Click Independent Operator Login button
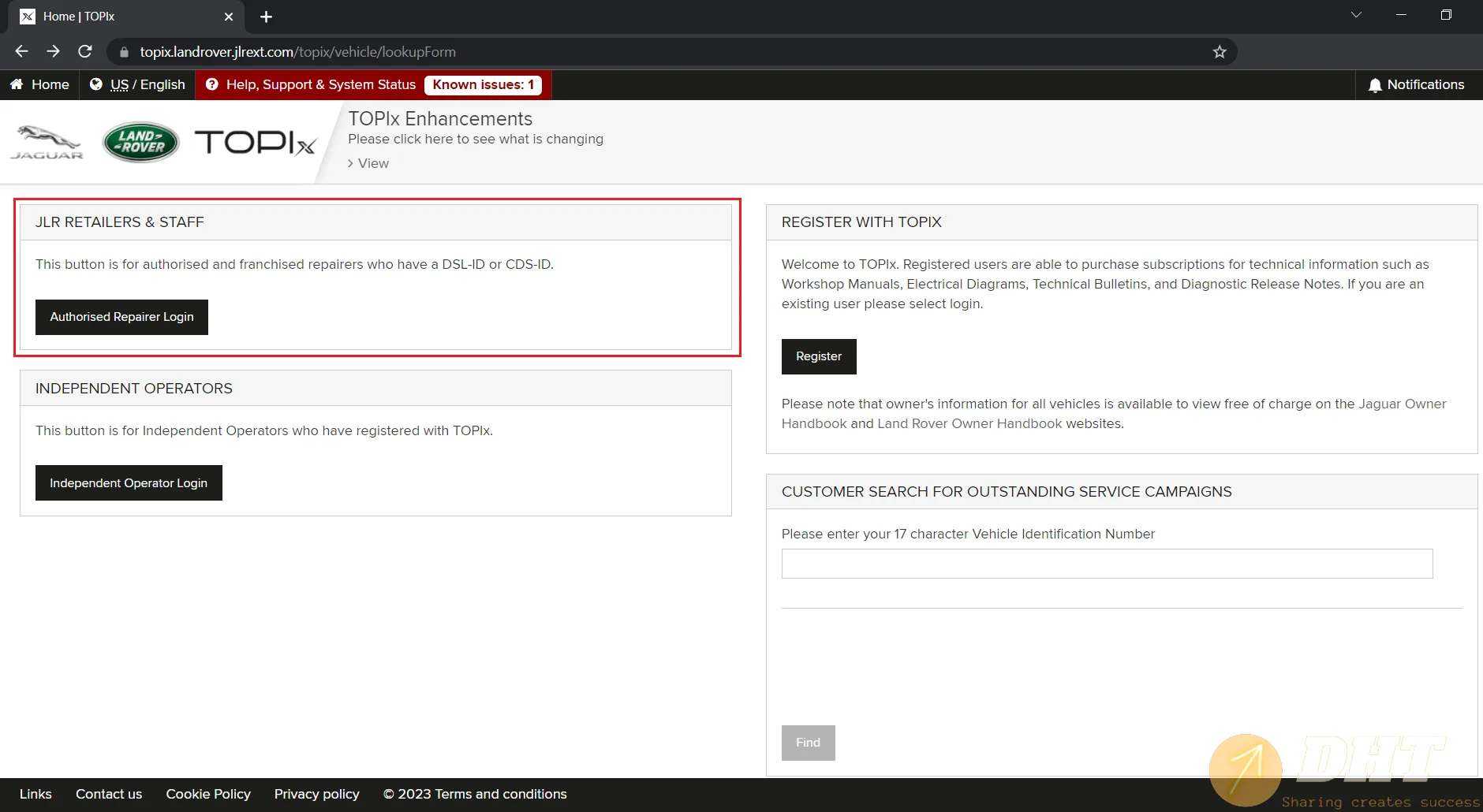The width and height of the screenshot is (1483, 812). pyautogui.click(x=129, y=483)
